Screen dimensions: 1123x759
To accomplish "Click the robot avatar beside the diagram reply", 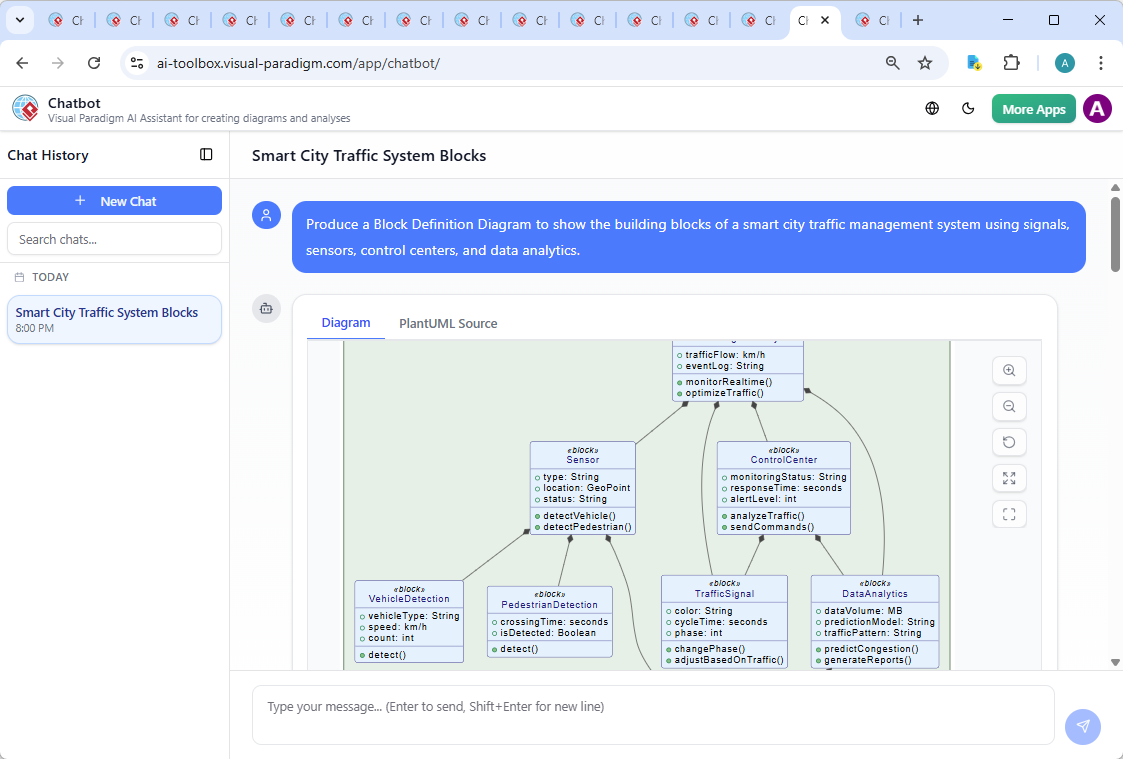I will pos(266,309).
